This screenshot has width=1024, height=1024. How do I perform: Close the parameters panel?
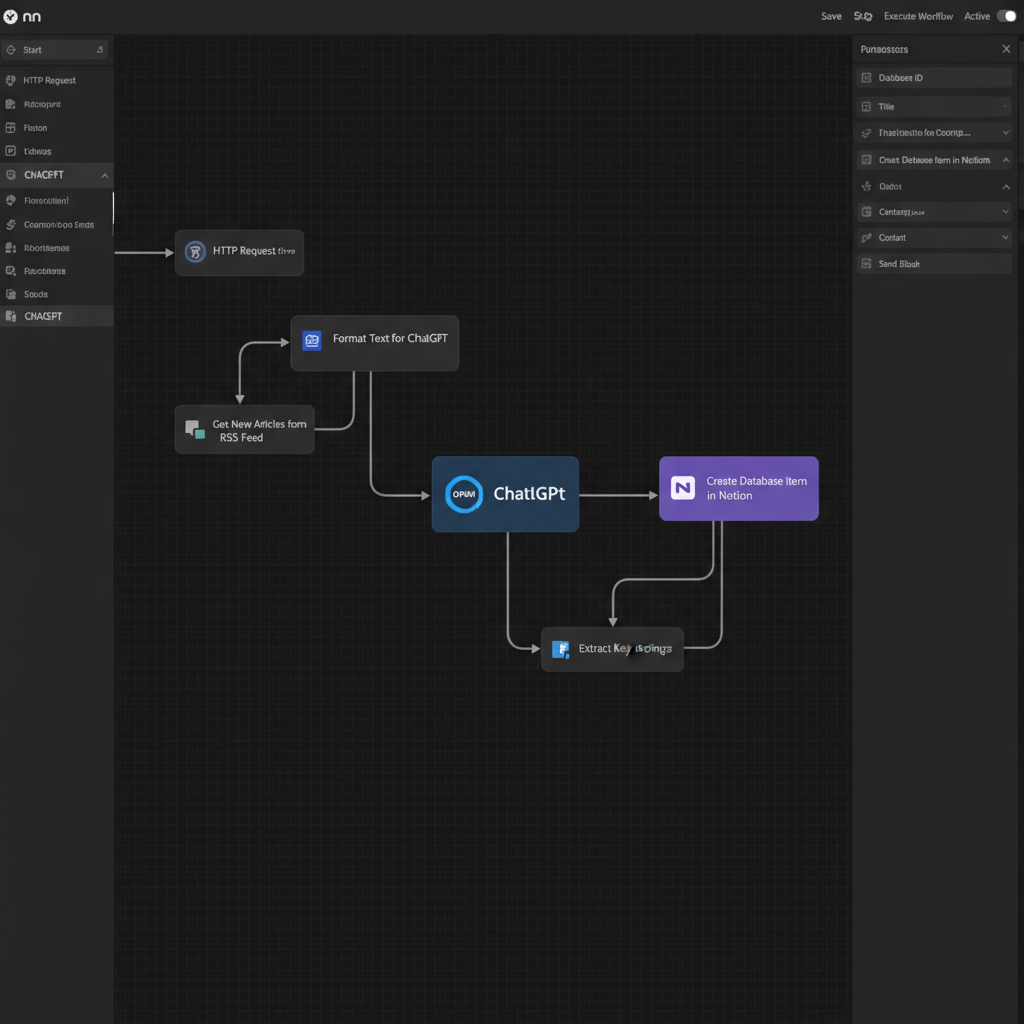click(x=1006, y=49)
